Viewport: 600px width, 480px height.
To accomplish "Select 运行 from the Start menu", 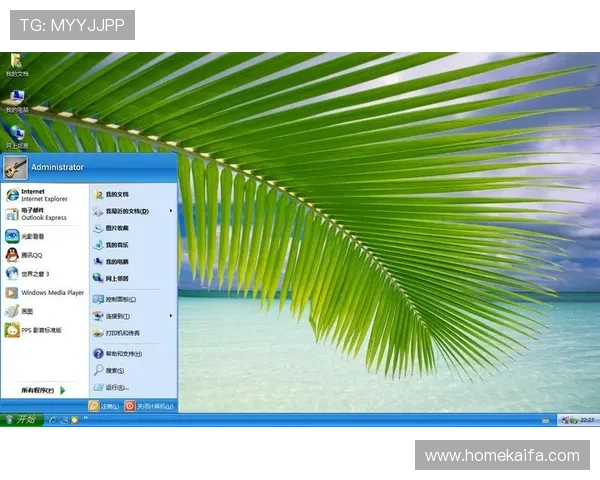I will 116,387.
